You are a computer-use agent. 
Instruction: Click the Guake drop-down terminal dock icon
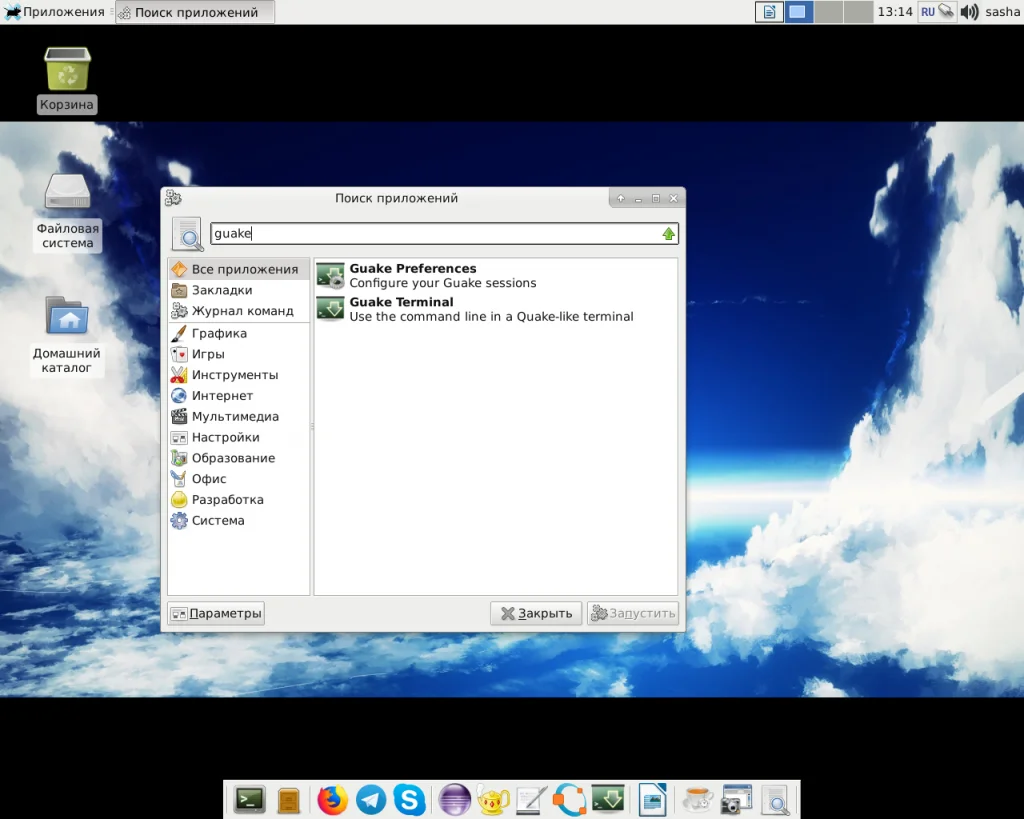pyautogui.click(x=607, y=800)
